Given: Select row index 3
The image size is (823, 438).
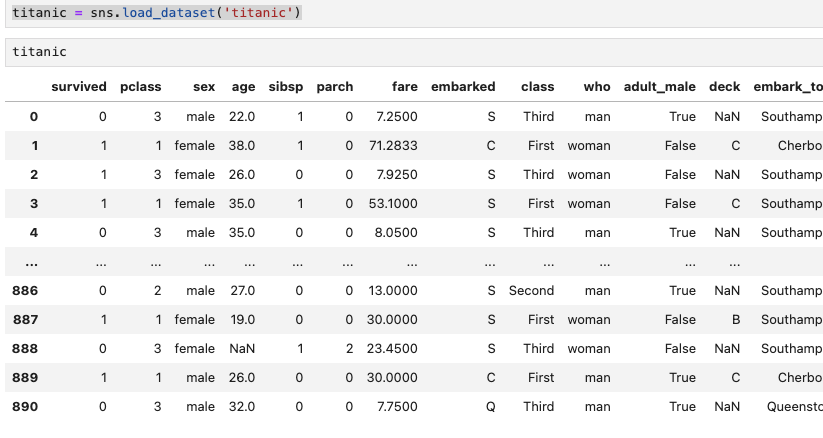Looking at the screenshot, I should 34,203.
